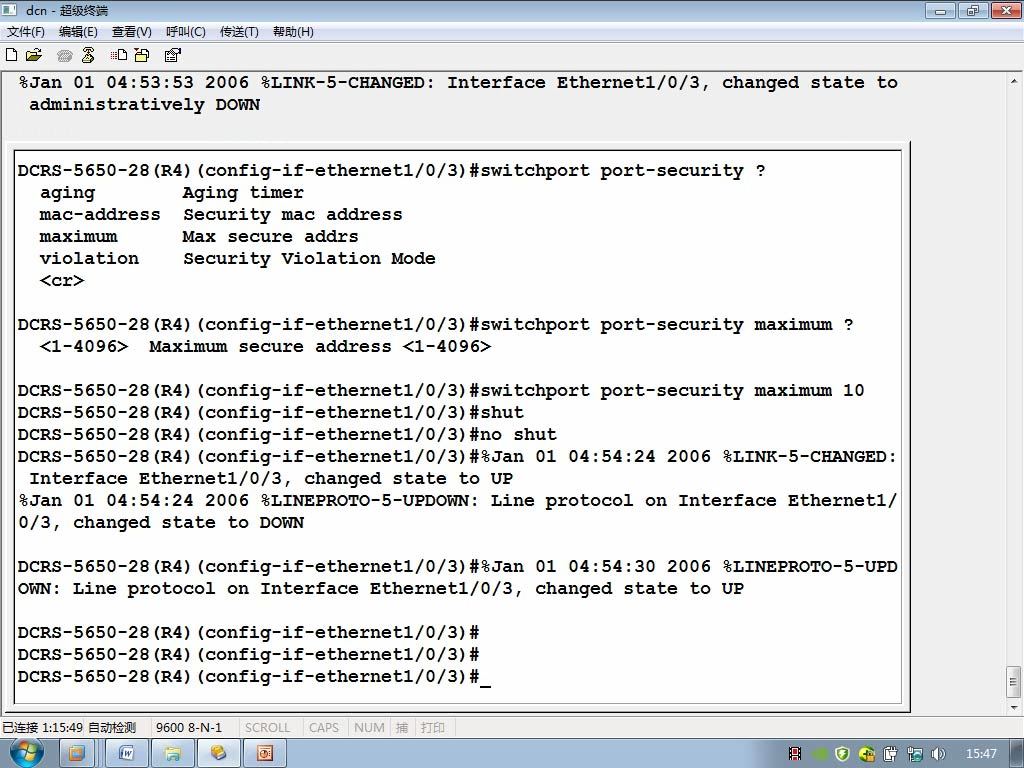Click 'dcn - 超级终端' window title text

pos(67,10)
